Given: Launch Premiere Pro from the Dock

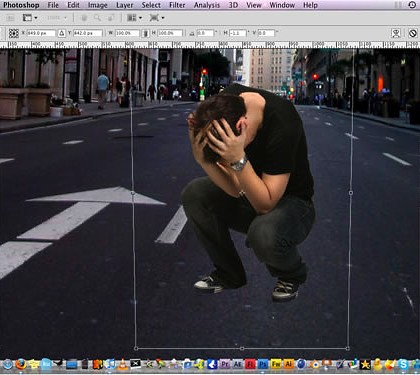Looking at the screenshot, I should click(225, 364).
